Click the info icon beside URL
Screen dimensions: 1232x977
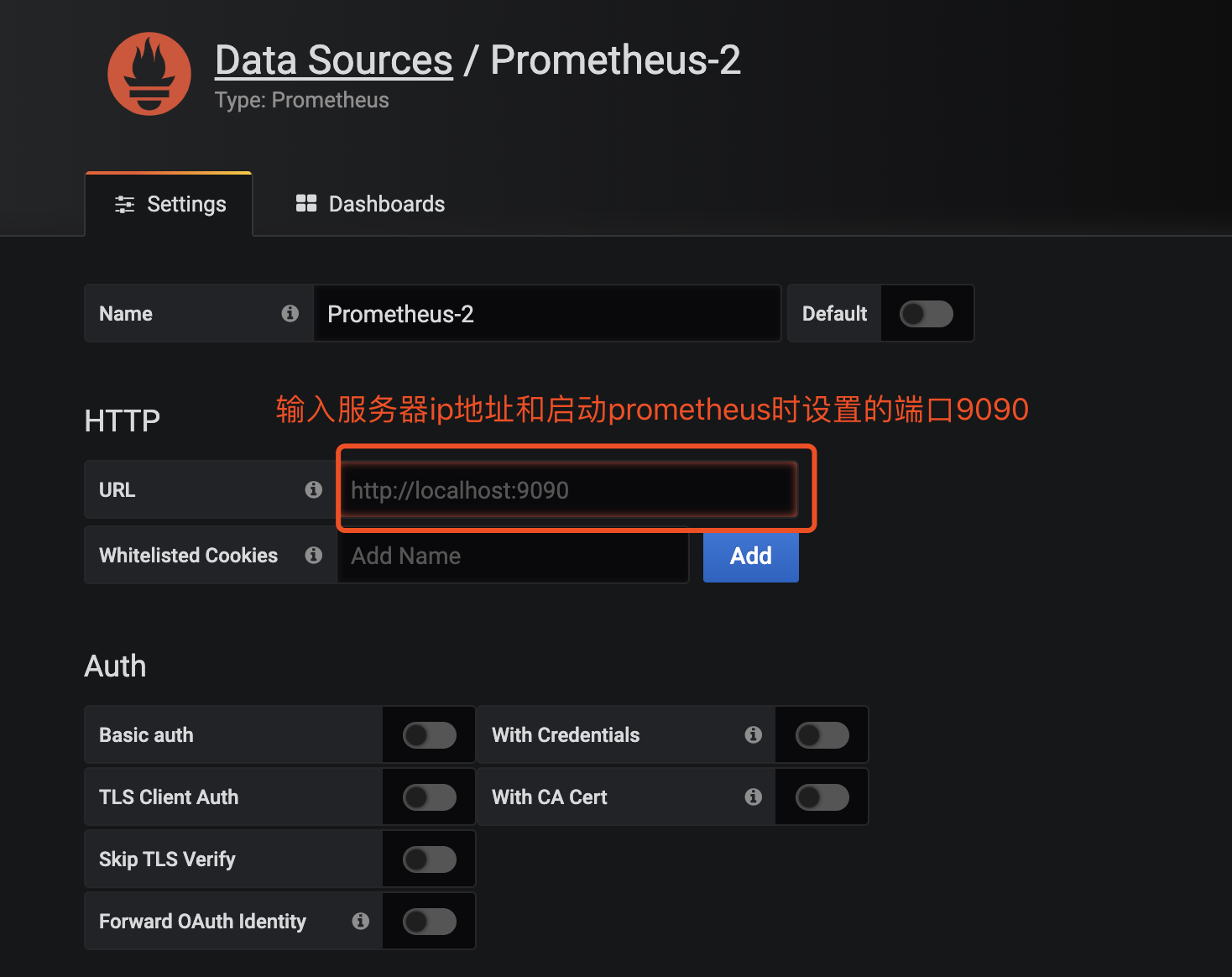coord(314,489)
